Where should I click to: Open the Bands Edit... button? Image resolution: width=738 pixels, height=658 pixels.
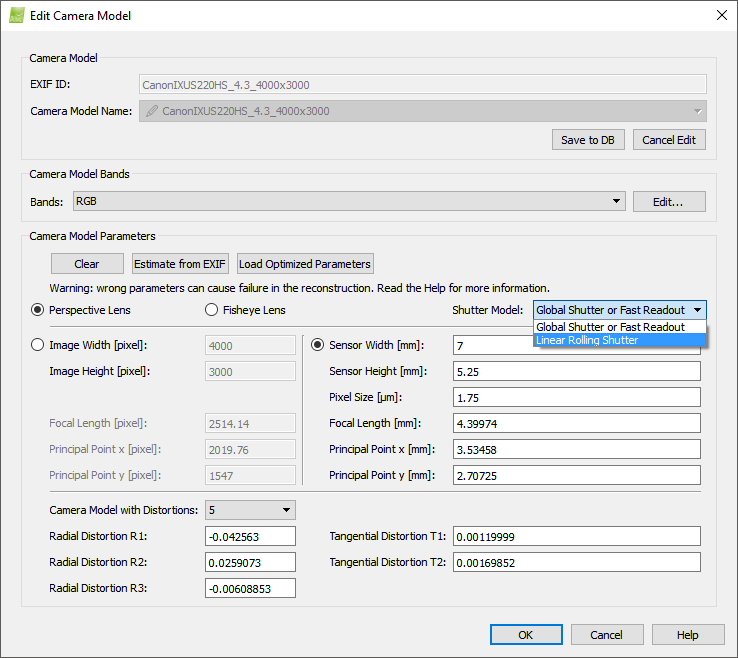[668, 202]
